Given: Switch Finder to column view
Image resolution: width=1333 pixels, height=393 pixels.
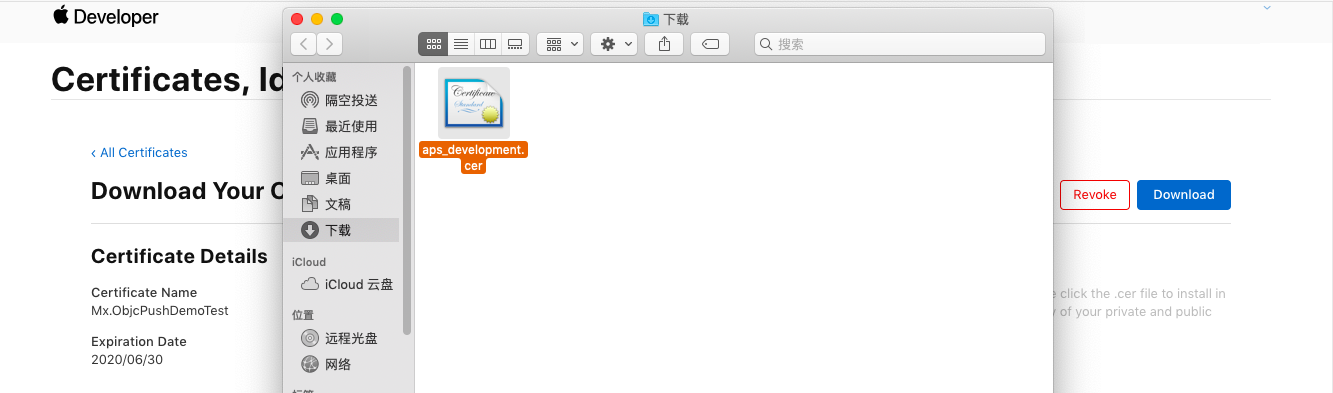Looking at the screenshot, I should 487,44.
